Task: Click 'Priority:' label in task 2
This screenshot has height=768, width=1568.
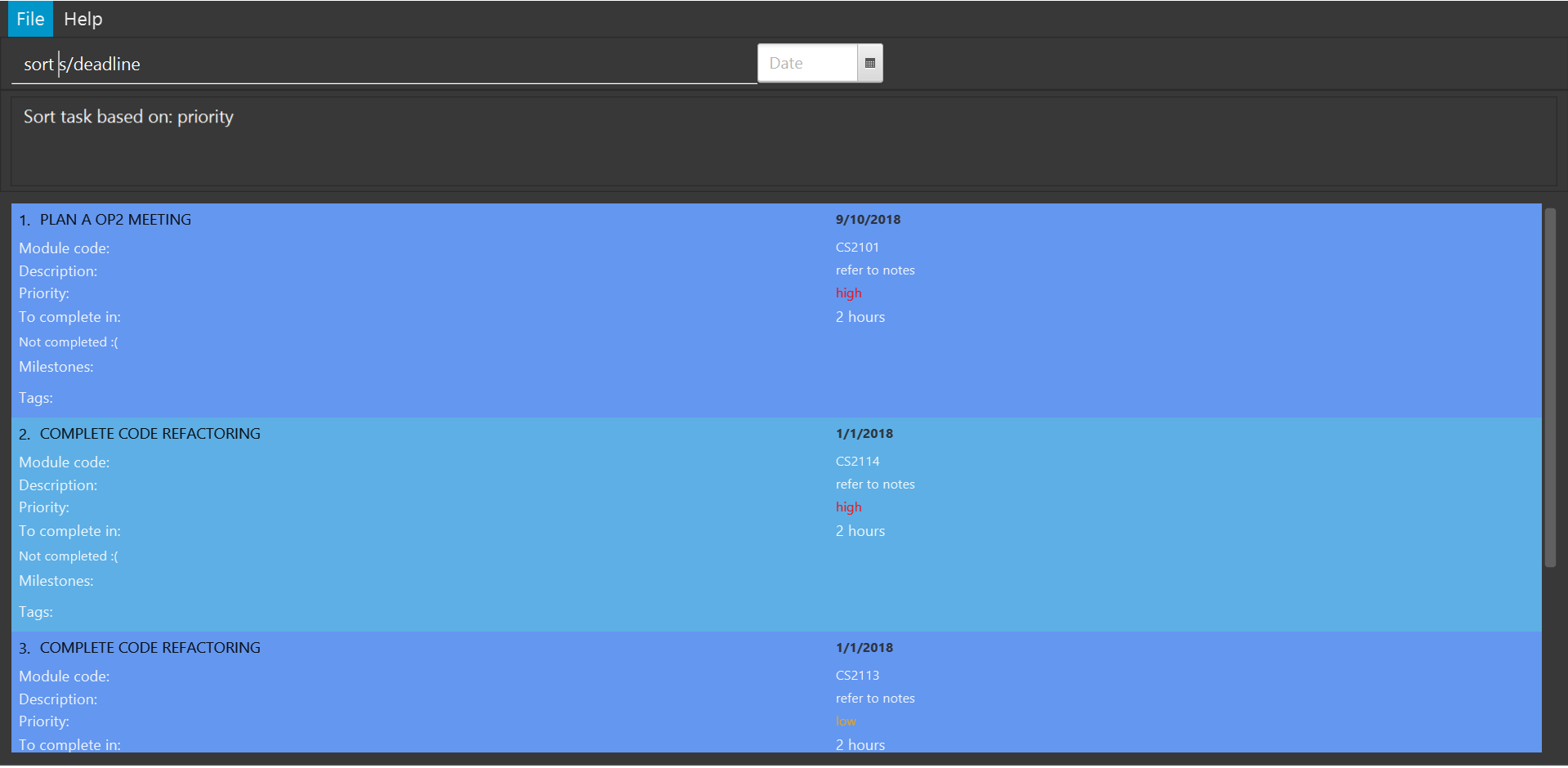Action: coord(44,507)
